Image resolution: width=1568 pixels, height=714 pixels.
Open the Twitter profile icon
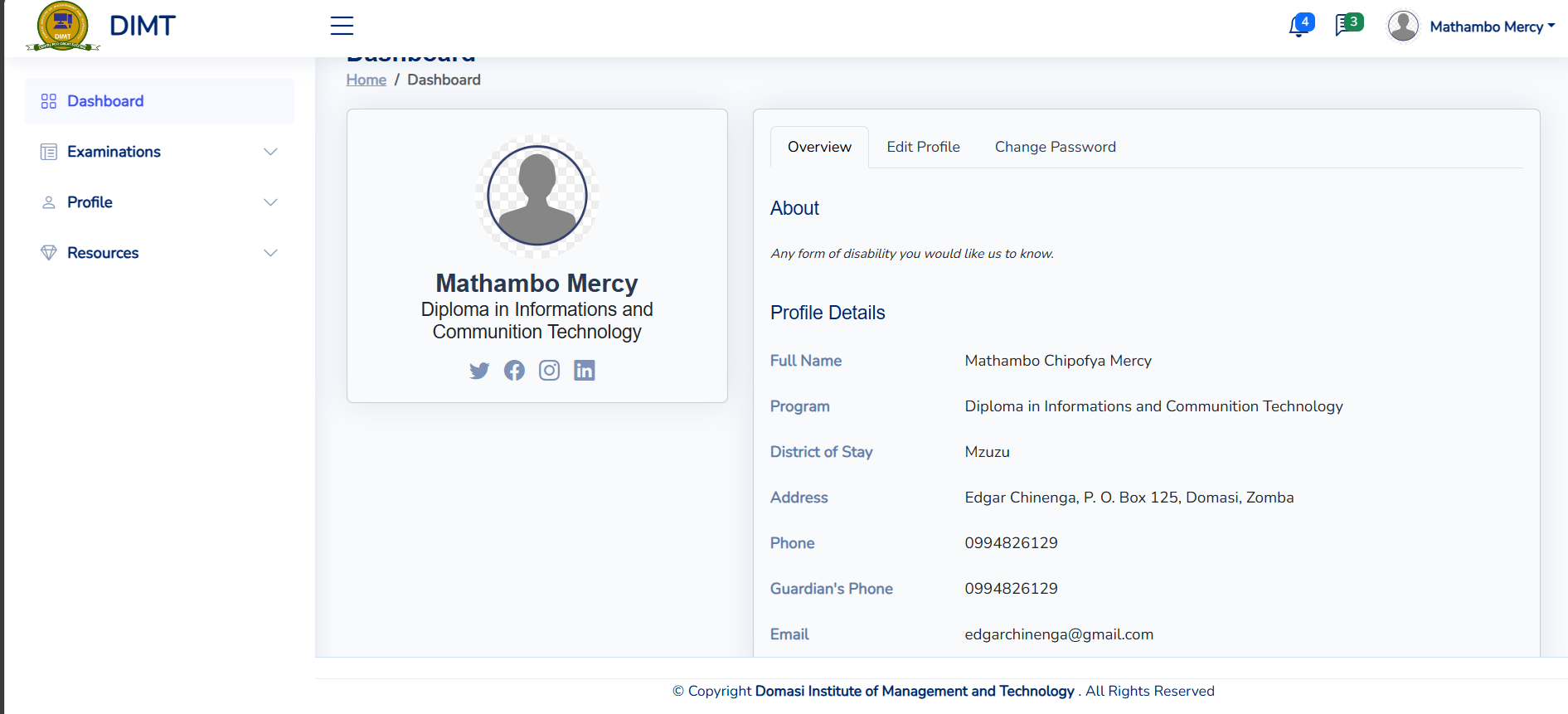[x=479, y=371]
